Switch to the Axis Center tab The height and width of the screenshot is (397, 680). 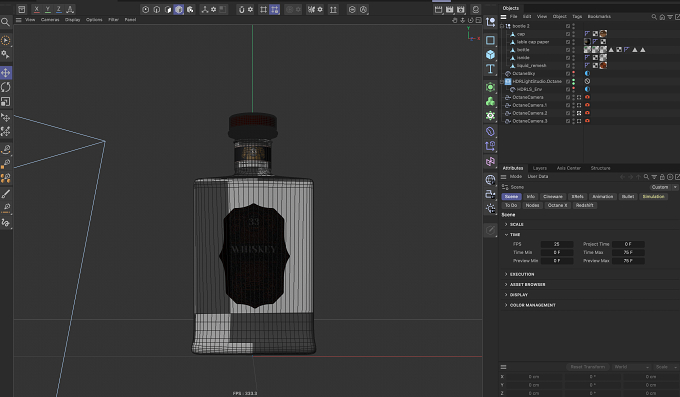pos(569,168)
